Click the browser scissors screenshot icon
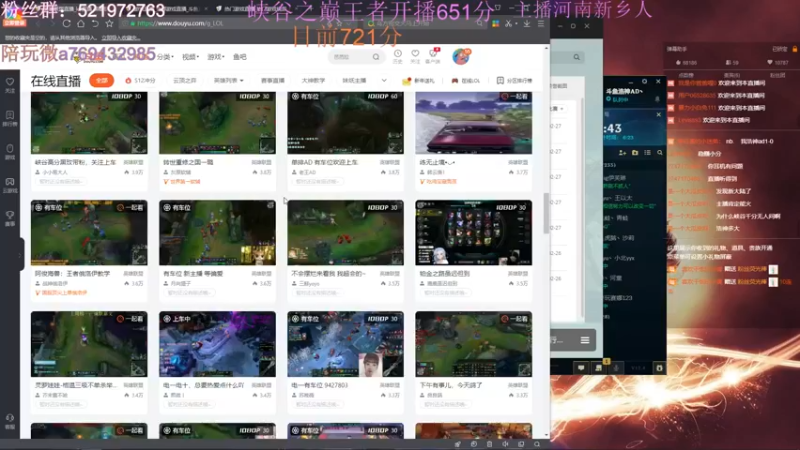The width and height of the screenshot is (800, 450). 509,23
